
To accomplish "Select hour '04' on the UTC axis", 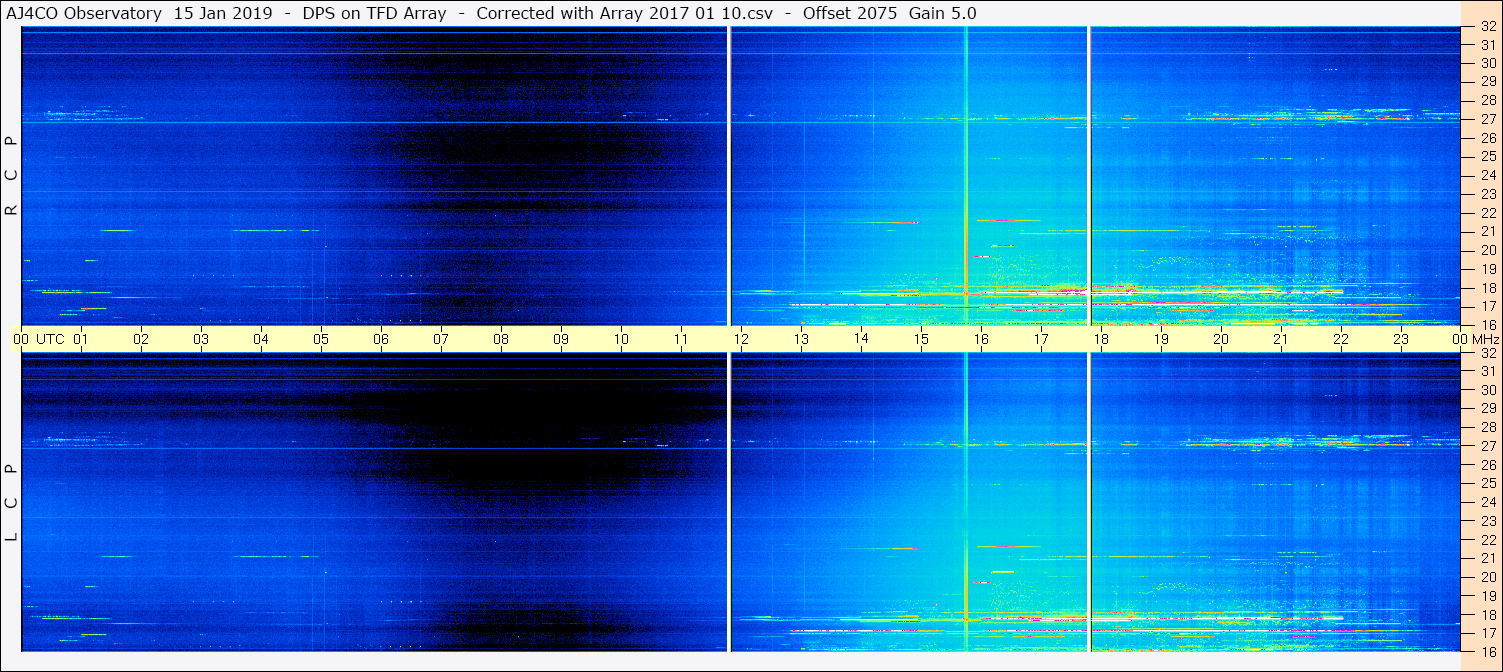I will point(261,339).
